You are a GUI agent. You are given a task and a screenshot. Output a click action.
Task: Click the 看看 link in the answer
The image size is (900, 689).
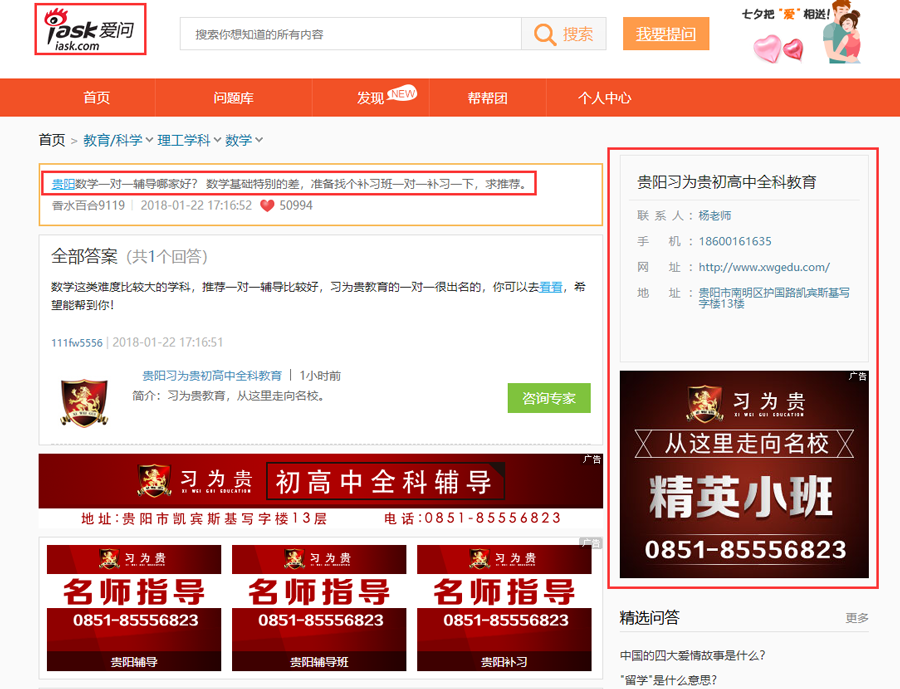550,287
